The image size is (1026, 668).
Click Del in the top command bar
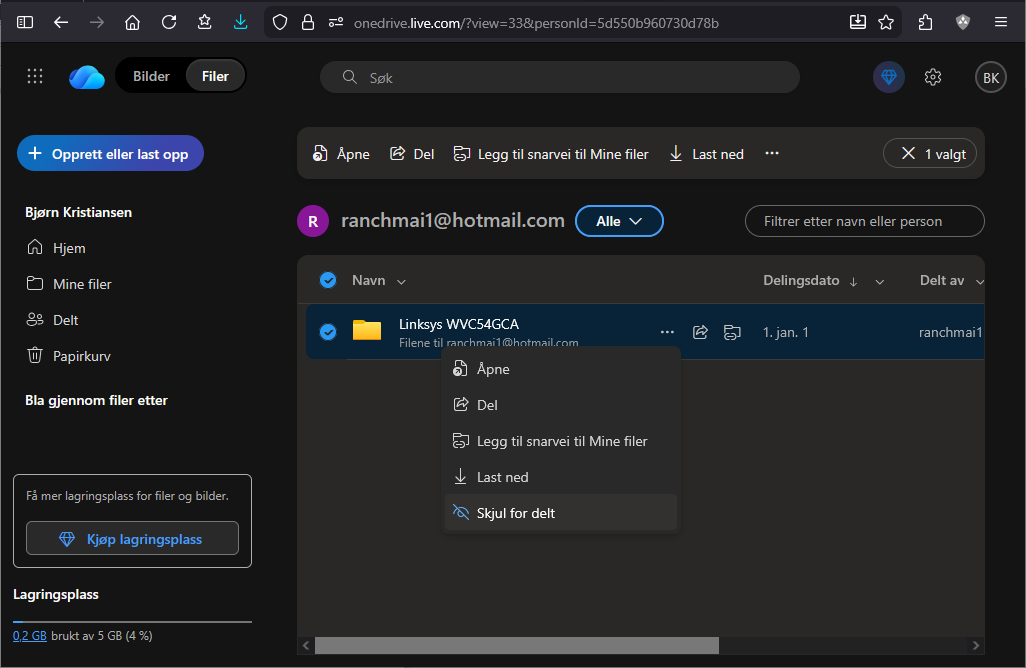coord(412,154)
